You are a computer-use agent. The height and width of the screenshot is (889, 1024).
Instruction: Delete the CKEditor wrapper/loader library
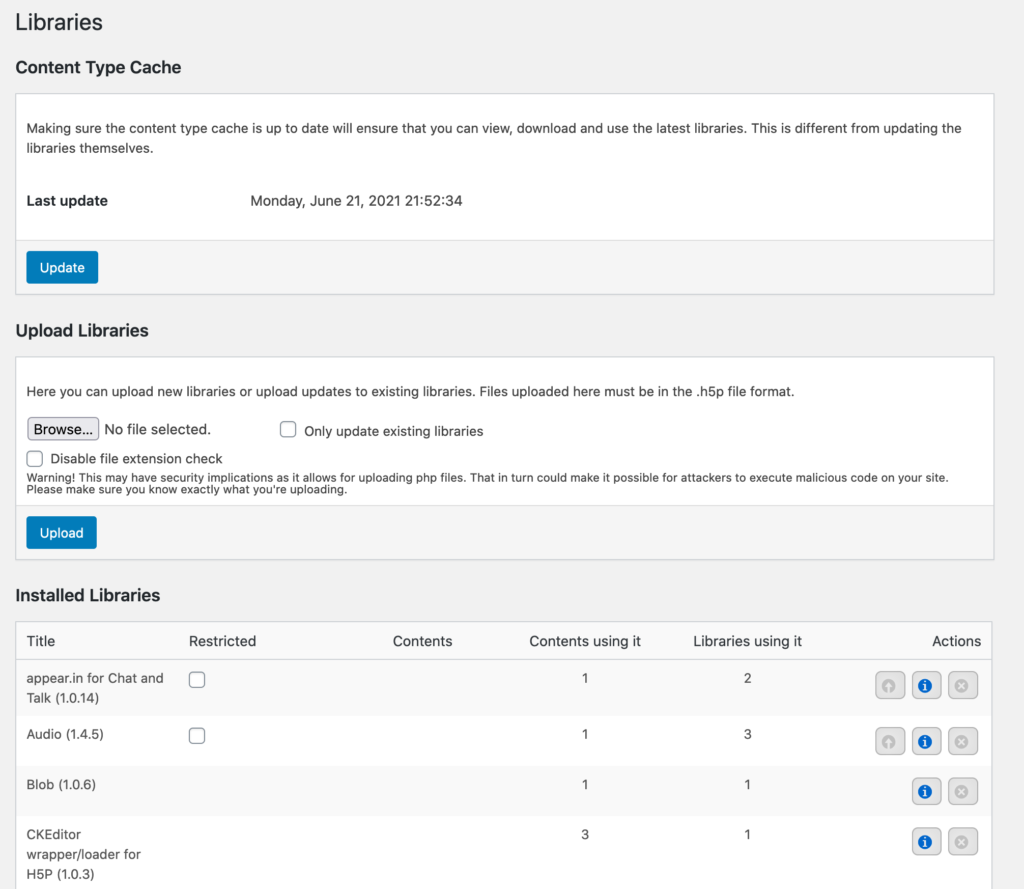tap(962, 842)
